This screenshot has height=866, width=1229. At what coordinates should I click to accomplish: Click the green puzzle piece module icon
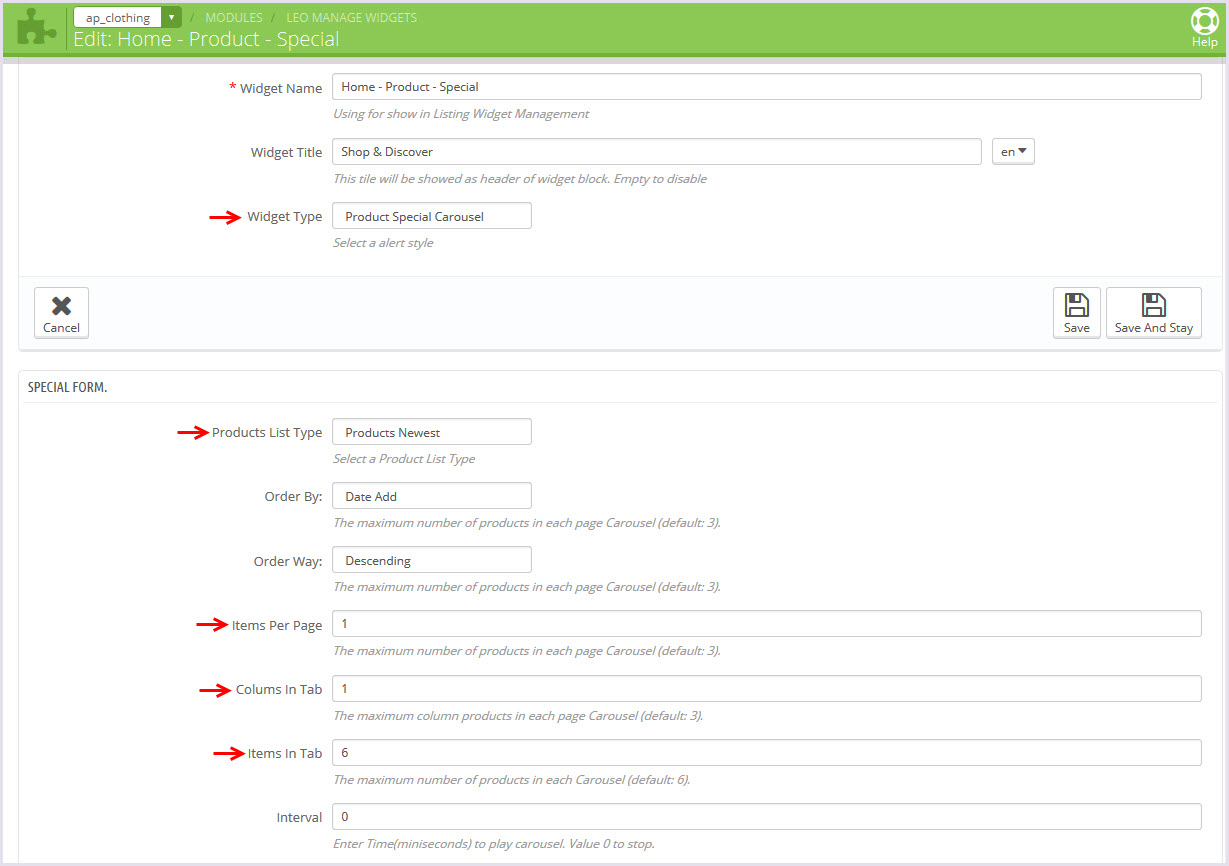[37, 27]
